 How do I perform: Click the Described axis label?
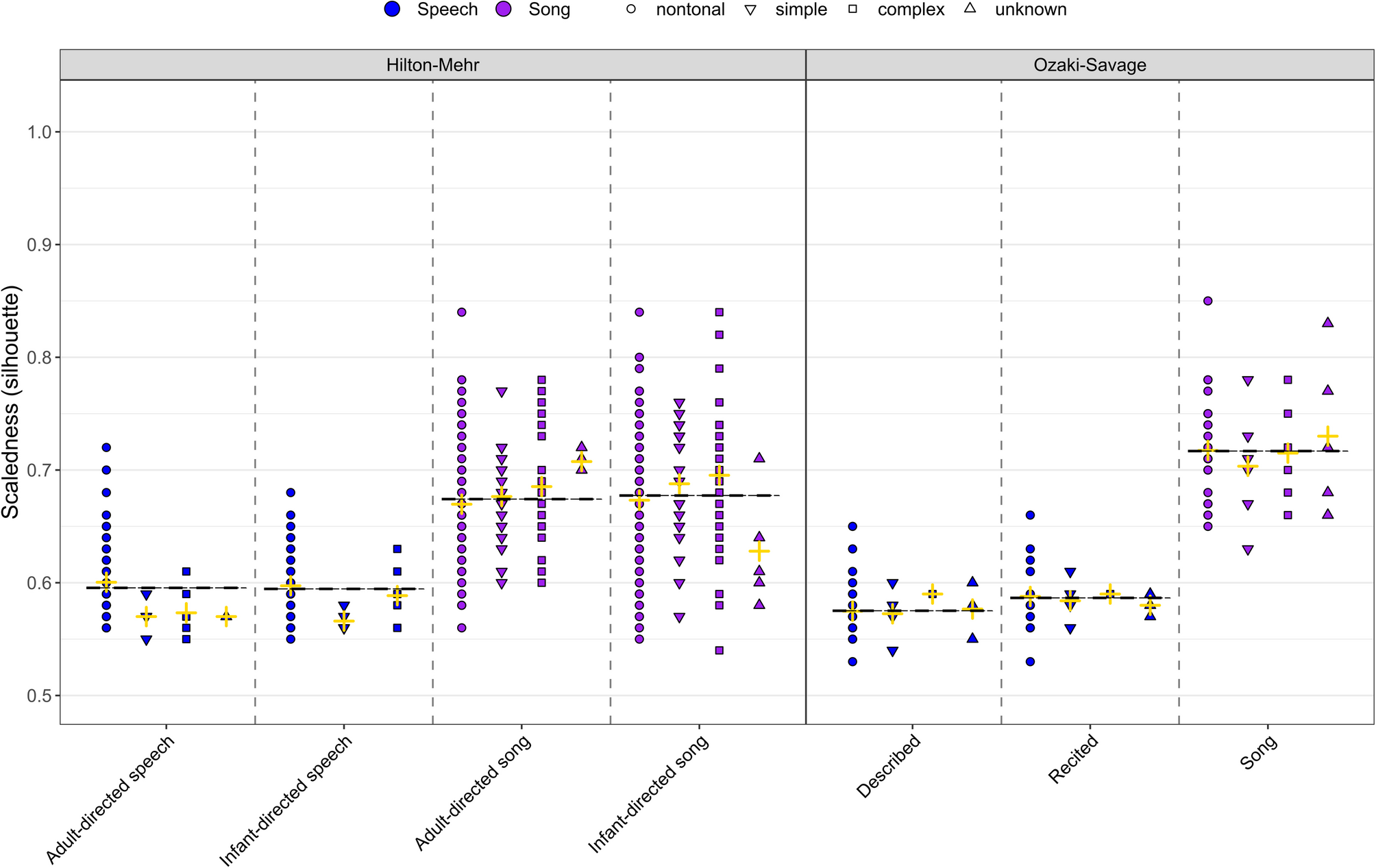888,766
